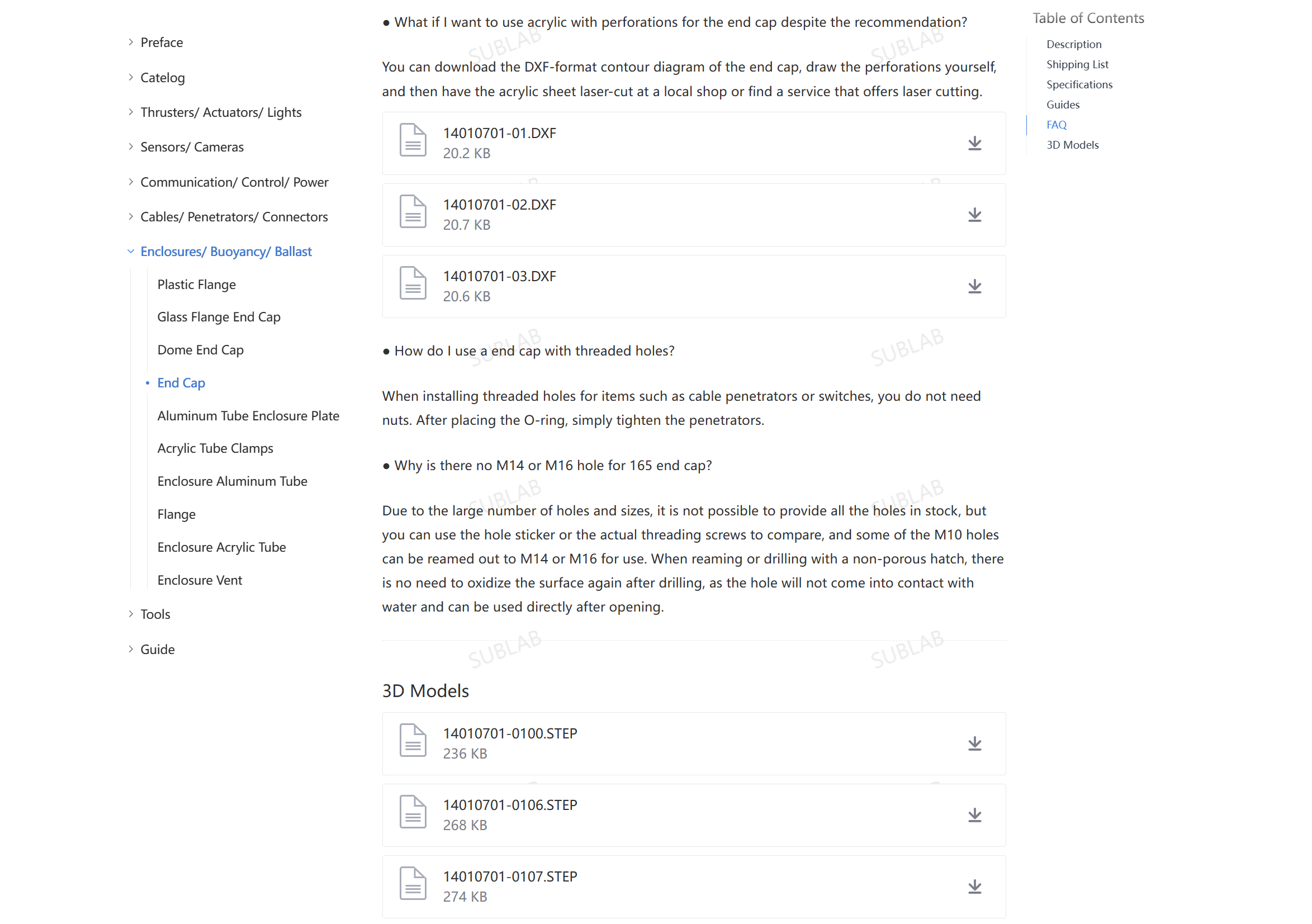Open Enclosure Acrylic Tube page
1312x924 pixels.
click(x=222, y=547)
